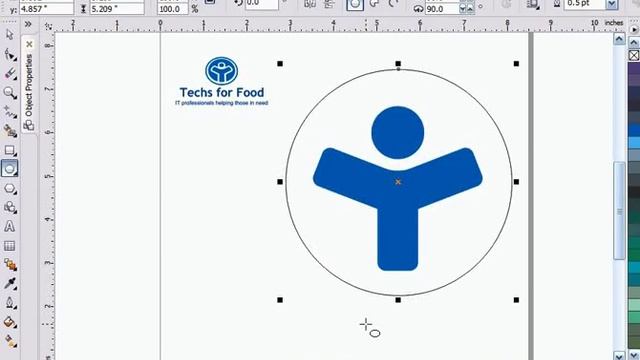Edit the y position field 4.857
The image size is (640, 360).
coord(46,9)
